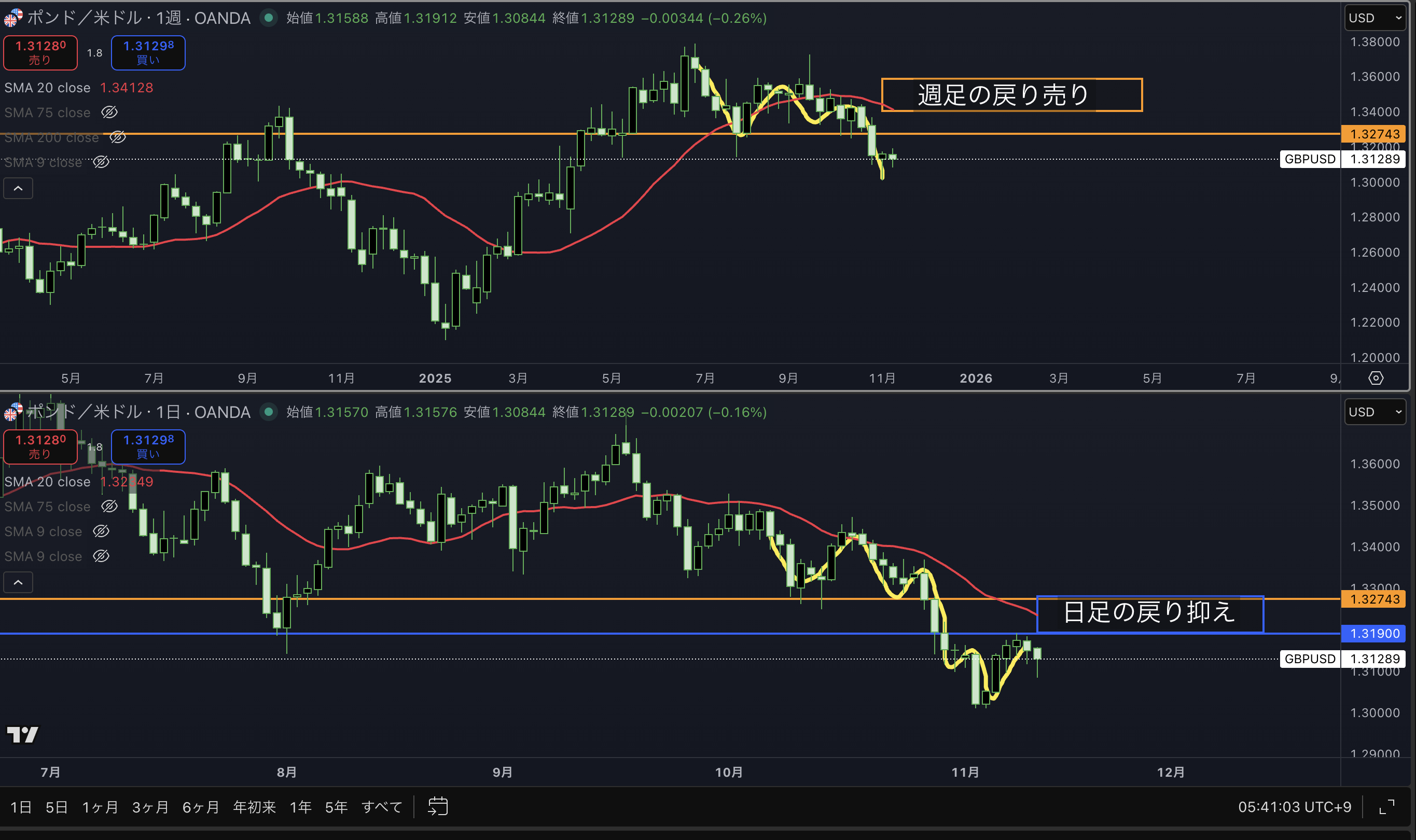Select the 年初来 time range
The image size is (1416, 840).
click(x=254, y=807)
